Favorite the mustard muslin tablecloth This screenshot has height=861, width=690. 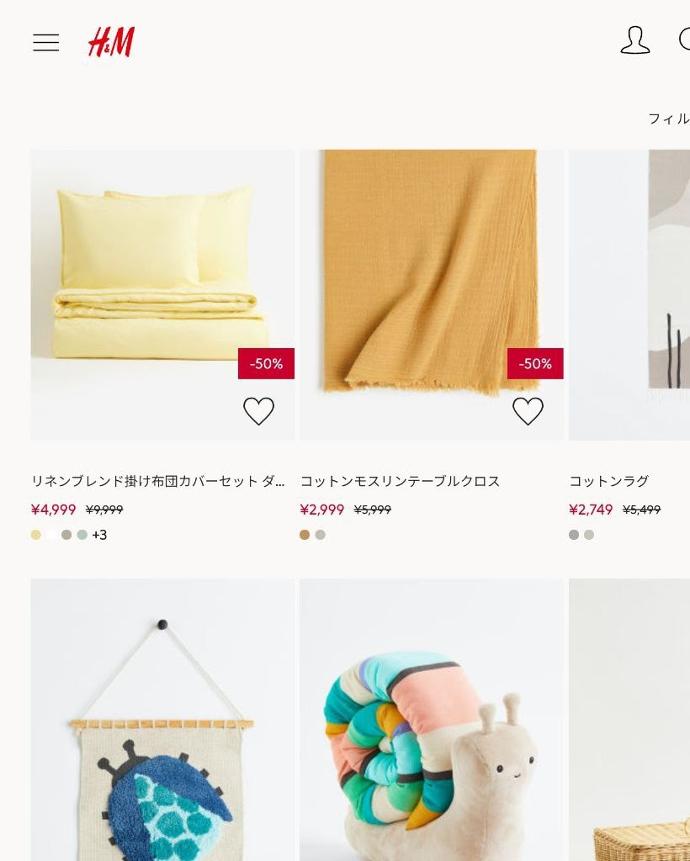coord(528,411)
